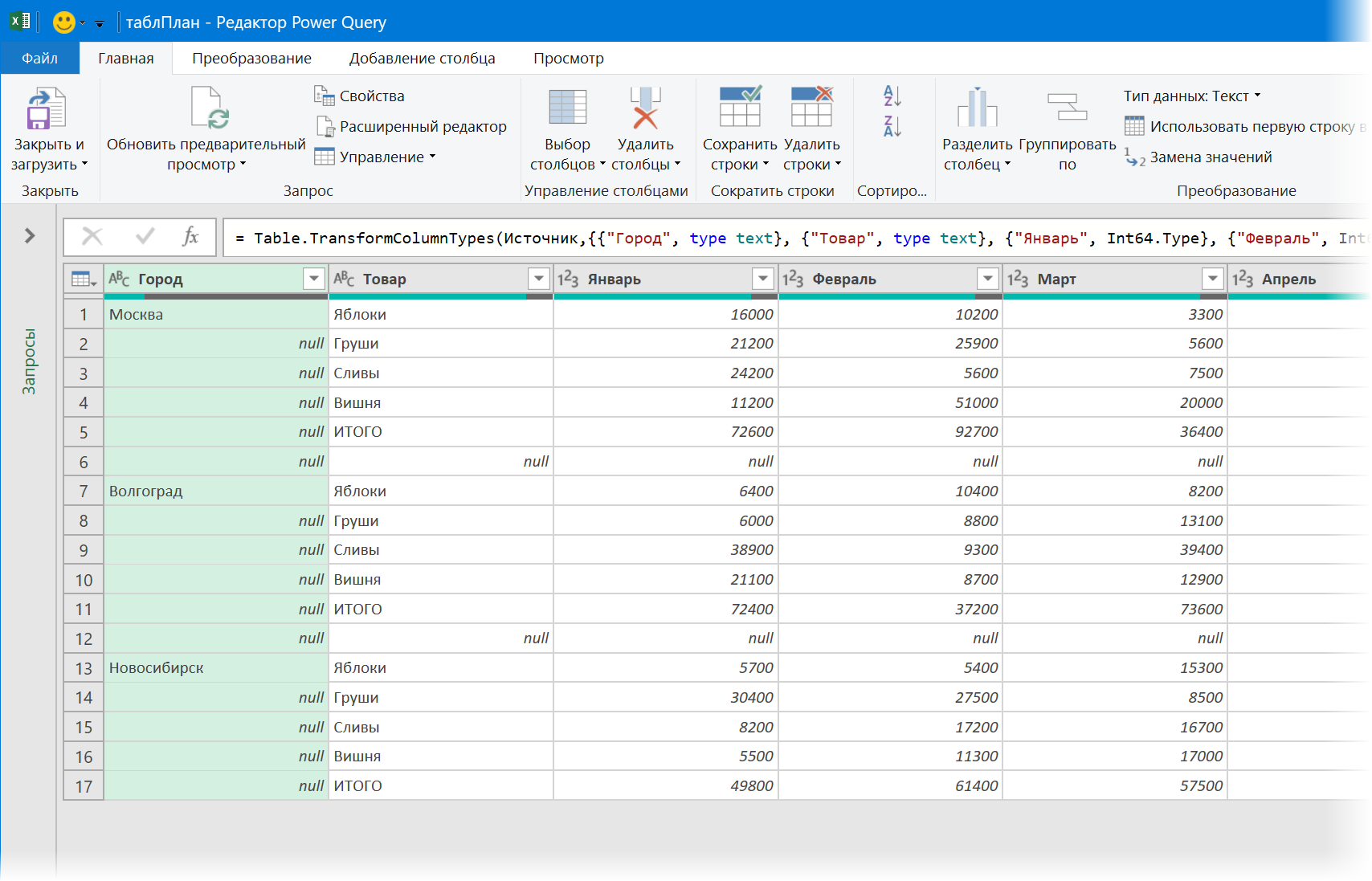Viewport: 1372px width, 881px height.
Task: Click Использовать первую строку icon
Action: [1134, 126]
